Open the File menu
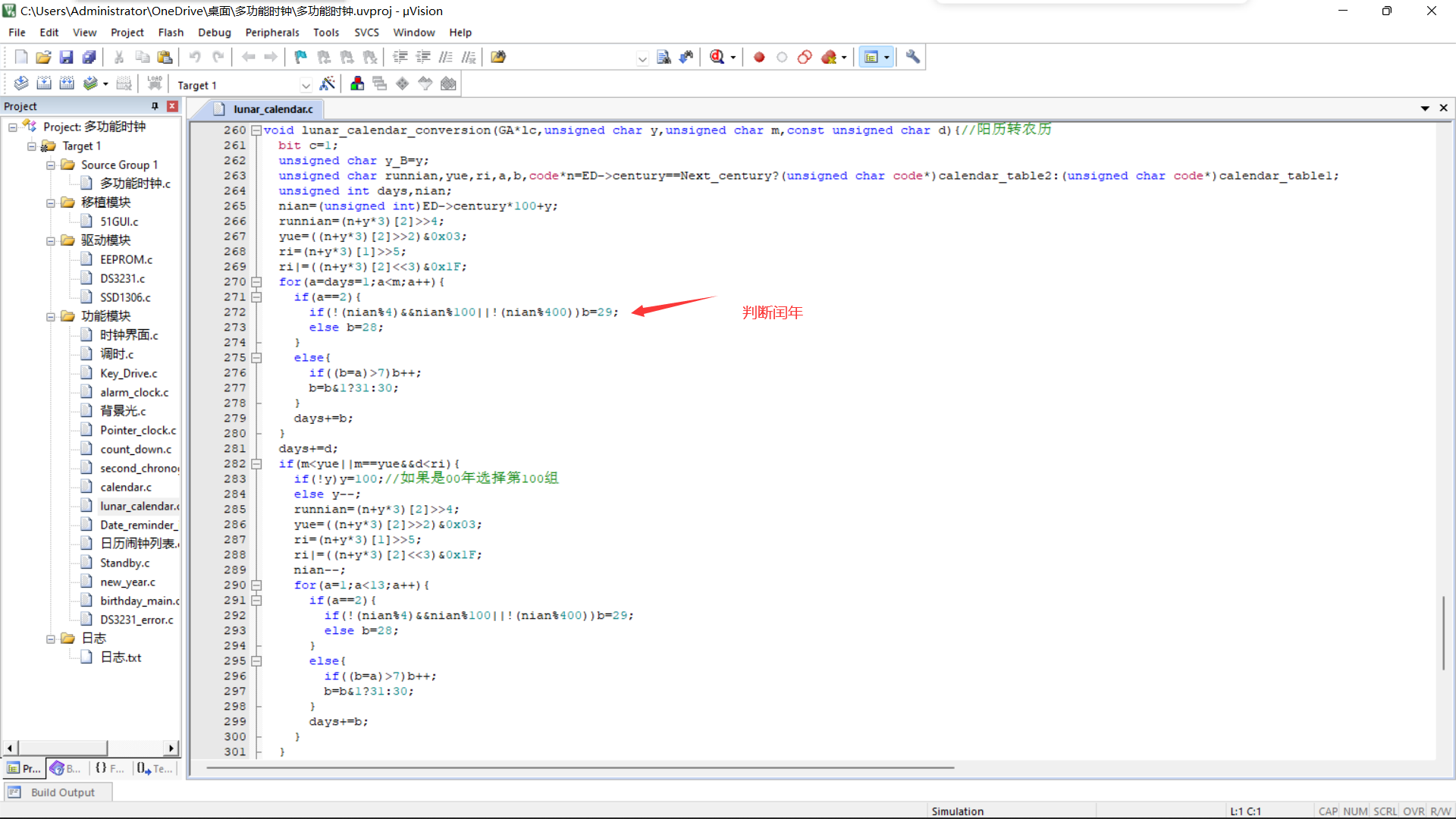 (17, 33)
